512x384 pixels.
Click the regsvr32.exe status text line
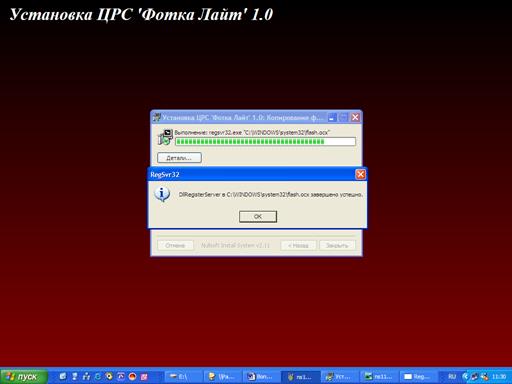click(x=252, y=133)
